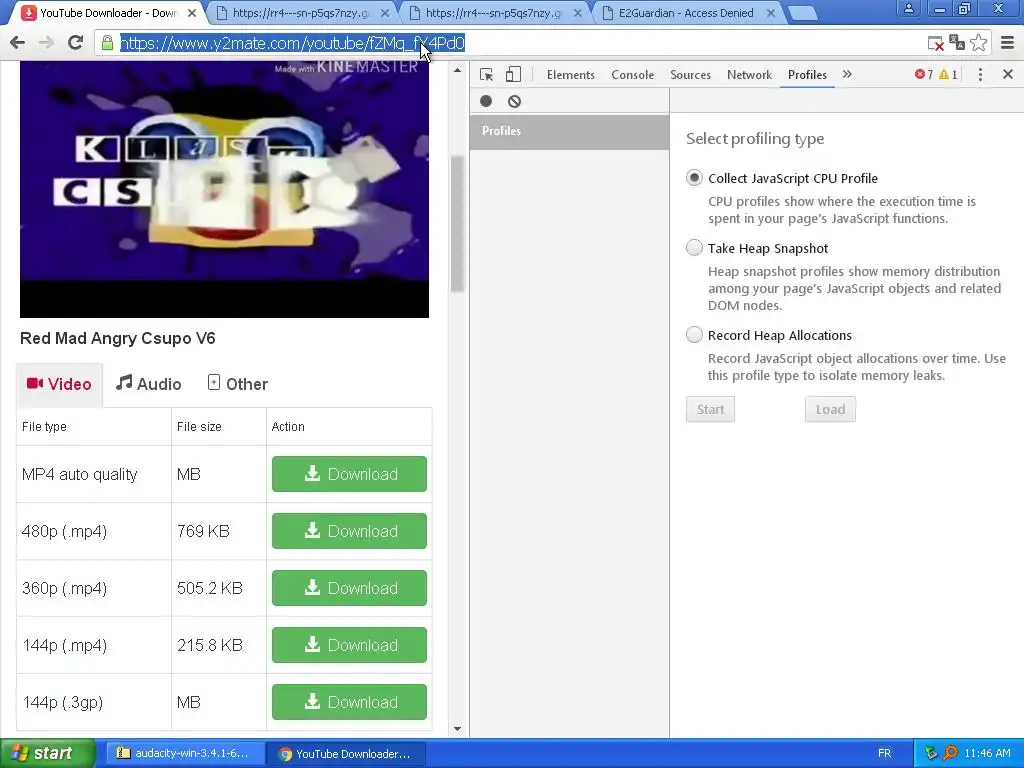Toggle DevTools device toolbar icon
Screen dimensions: 1024x768
[513, 74]
